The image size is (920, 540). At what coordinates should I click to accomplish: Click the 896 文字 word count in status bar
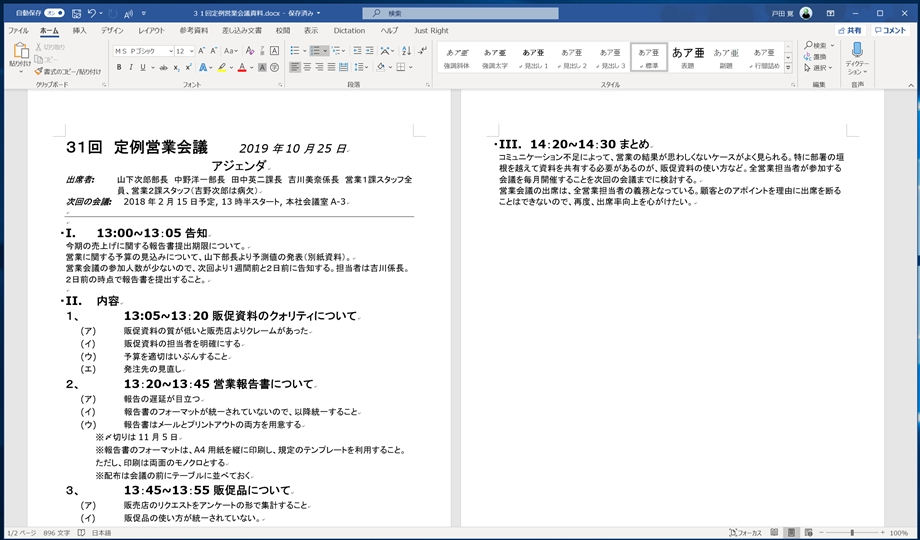click(x=56, y=533)
